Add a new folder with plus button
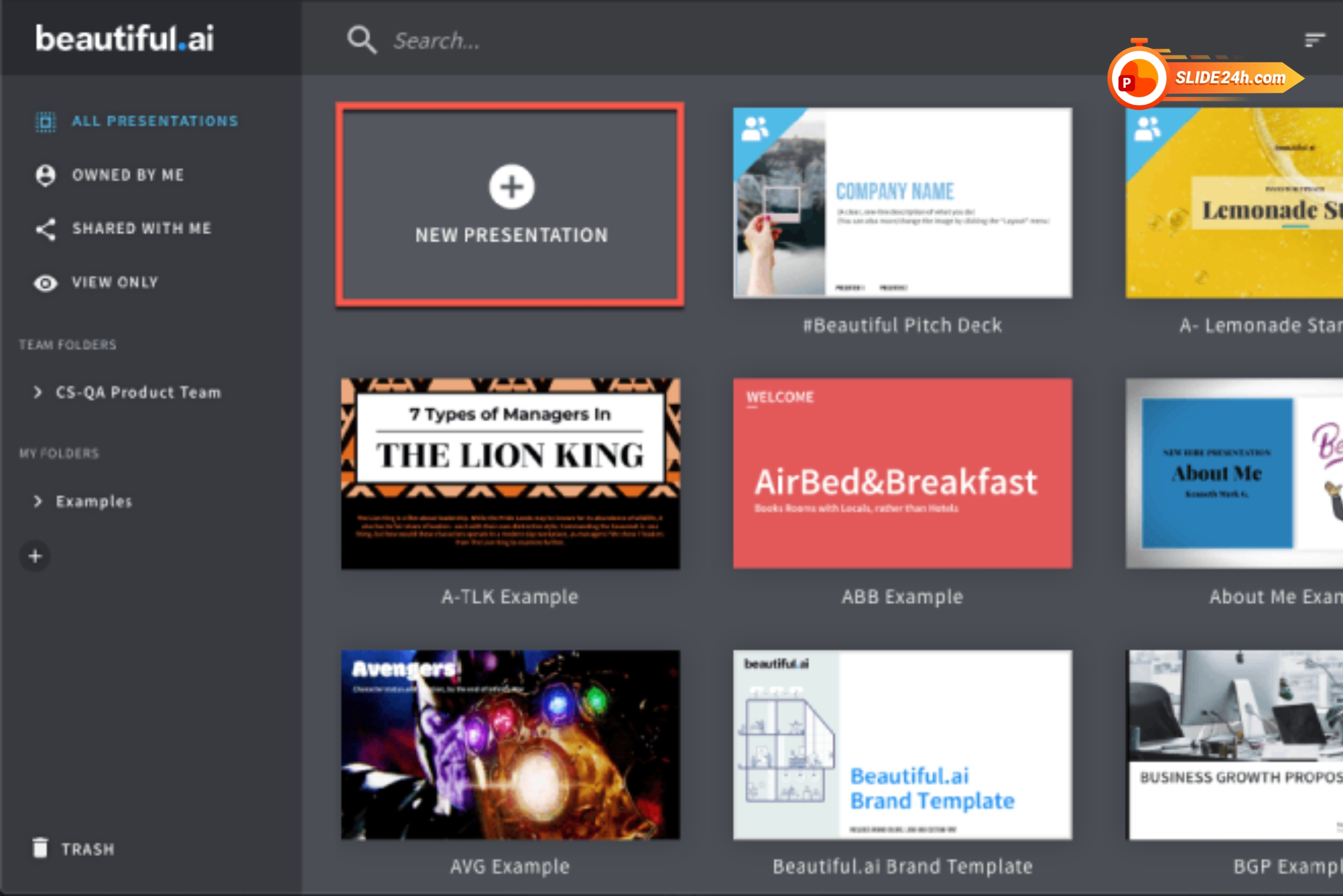Image resolution: width=1343 pixels, height=896 pixels. [x=36, y=556]
